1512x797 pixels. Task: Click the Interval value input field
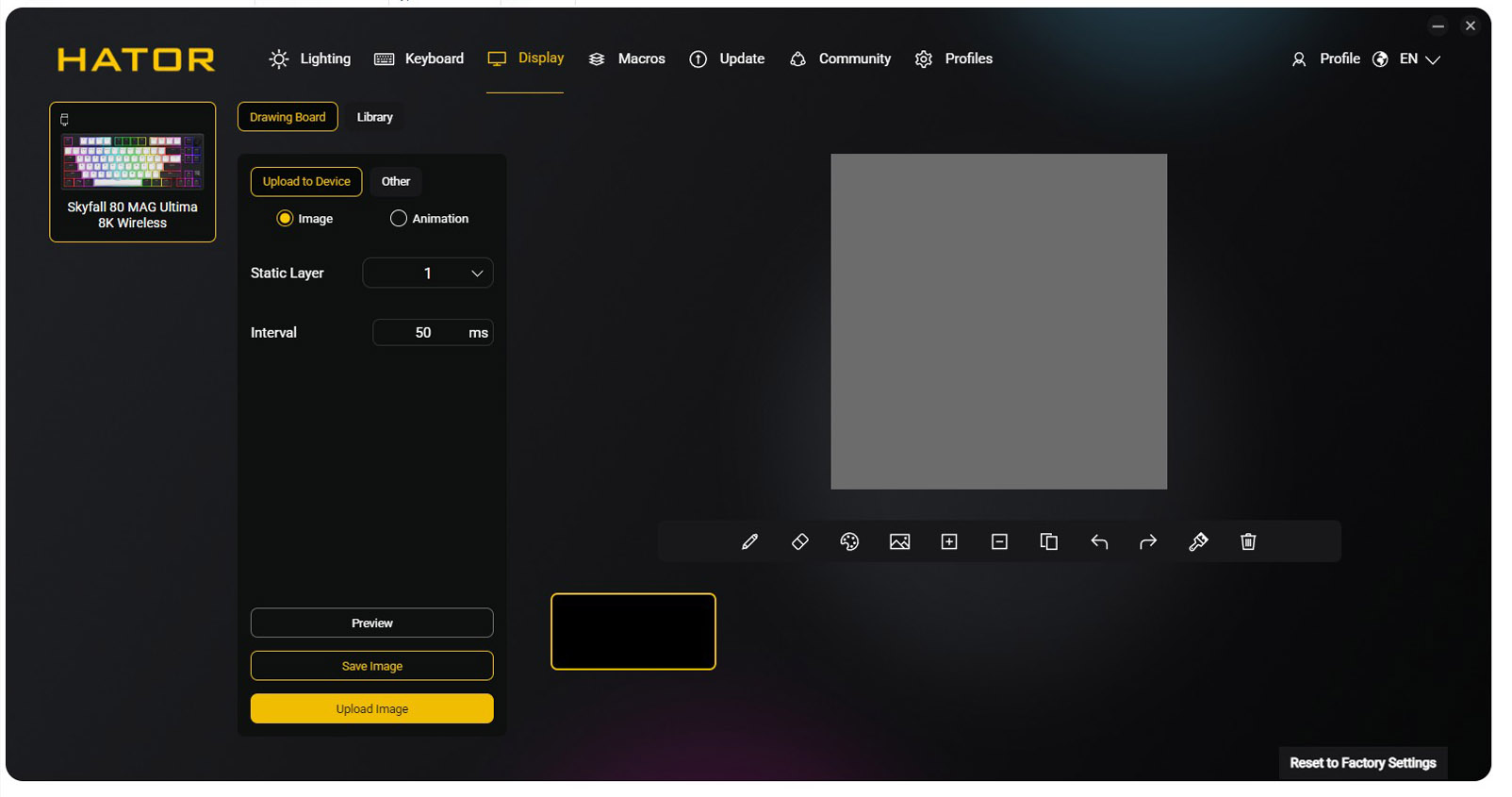click(423, 333)
